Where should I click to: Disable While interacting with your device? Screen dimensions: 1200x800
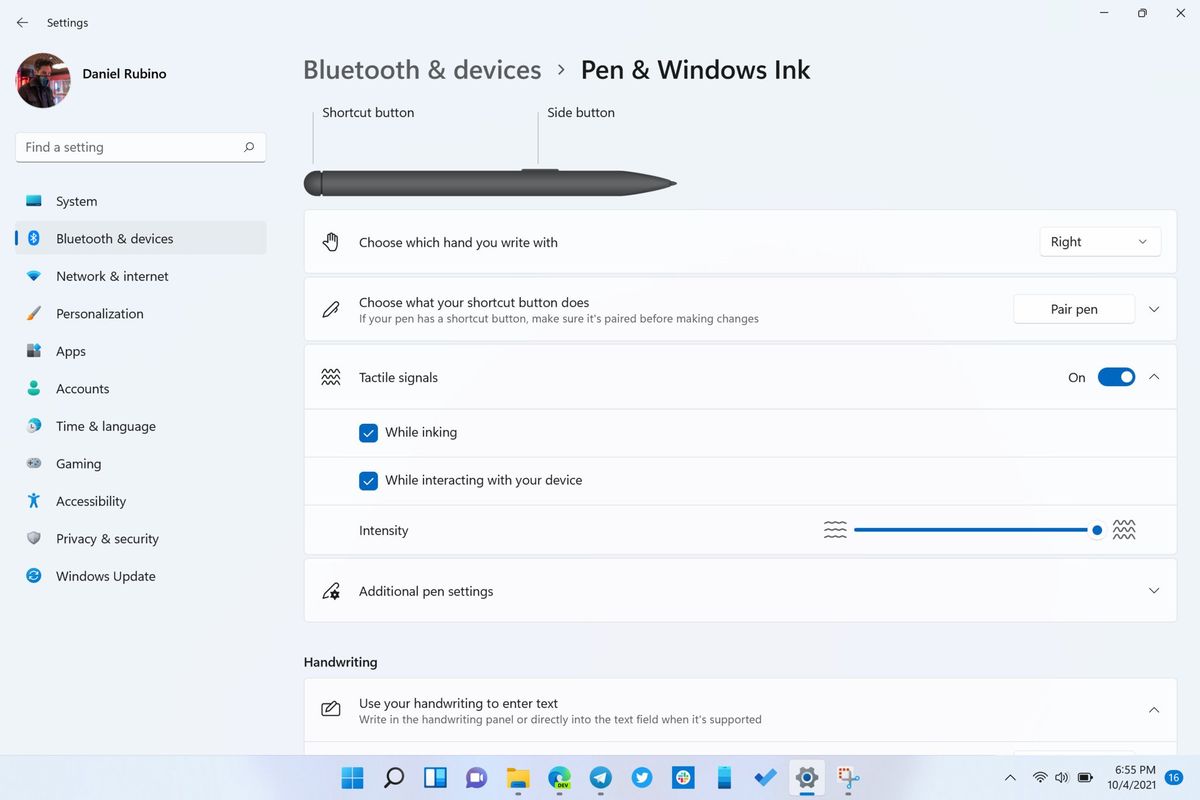pos(368,480)
